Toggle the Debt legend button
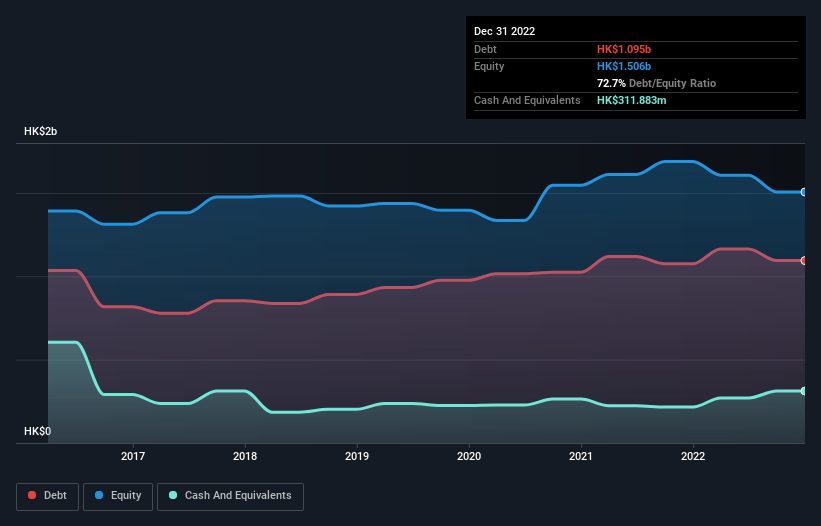Image resolution: width=821 pixels, height=526 pixels. [x=47, y=496]
